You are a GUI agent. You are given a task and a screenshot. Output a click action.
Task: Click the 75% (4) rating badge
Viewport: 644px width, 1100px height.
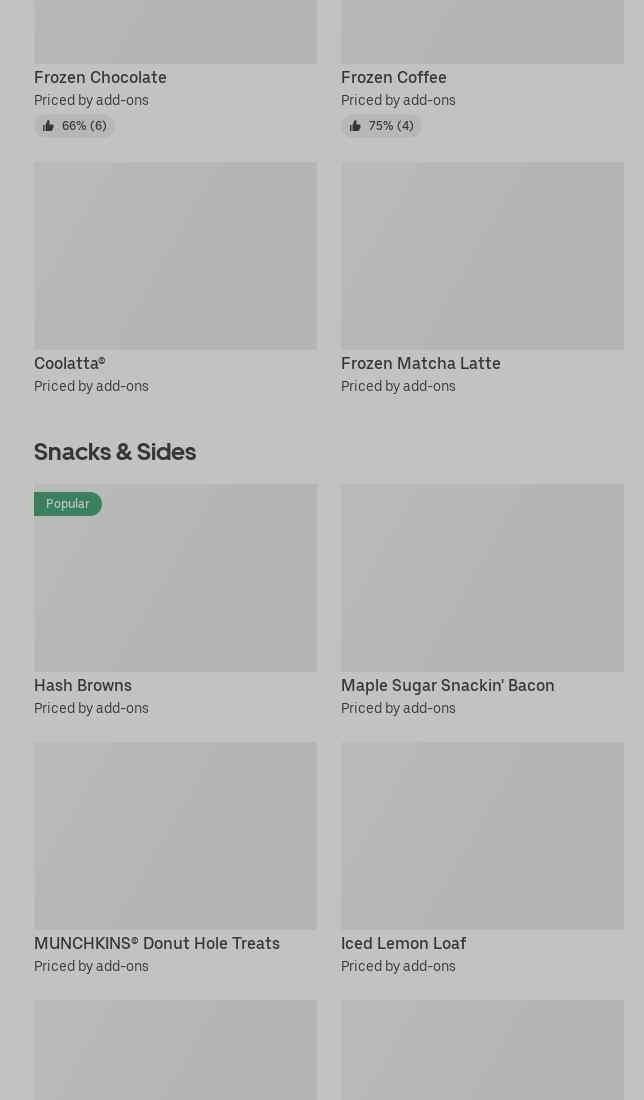[391, 126]
